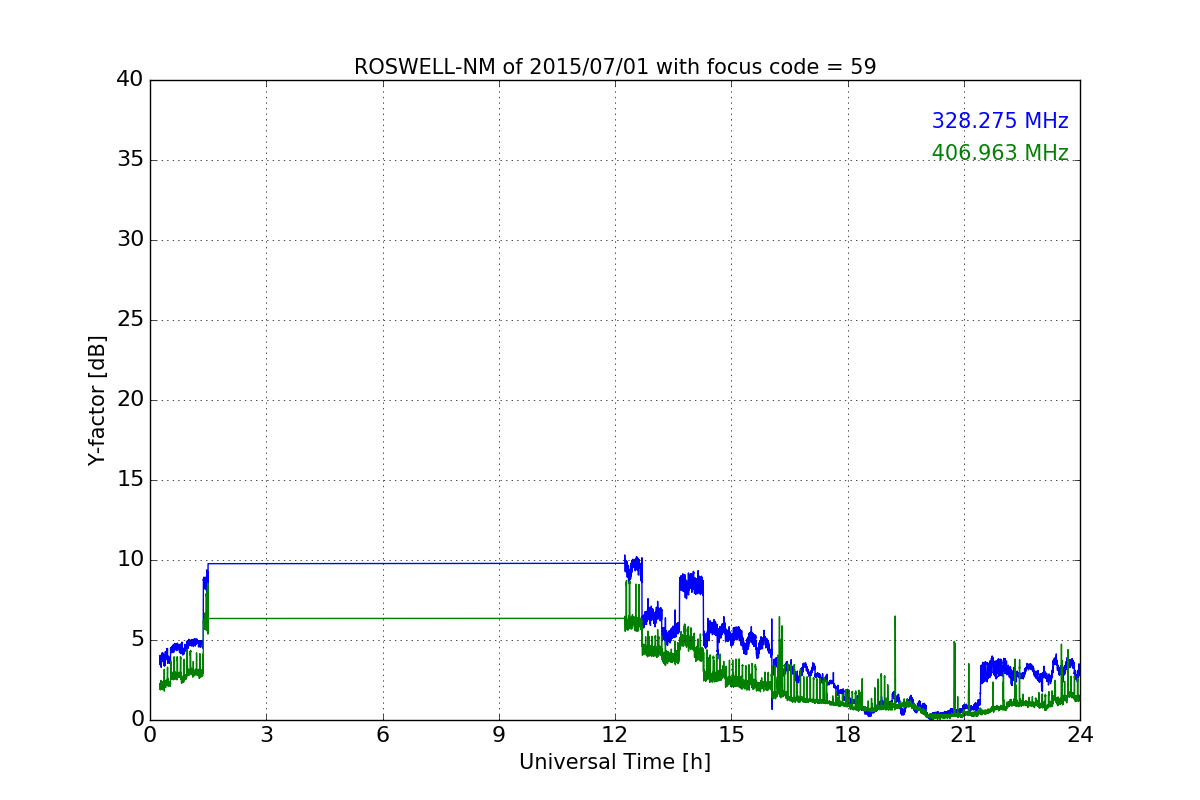Click the y-axis tick label '25'
This screenshot has height=800, width=1200.
click(130, 320)
